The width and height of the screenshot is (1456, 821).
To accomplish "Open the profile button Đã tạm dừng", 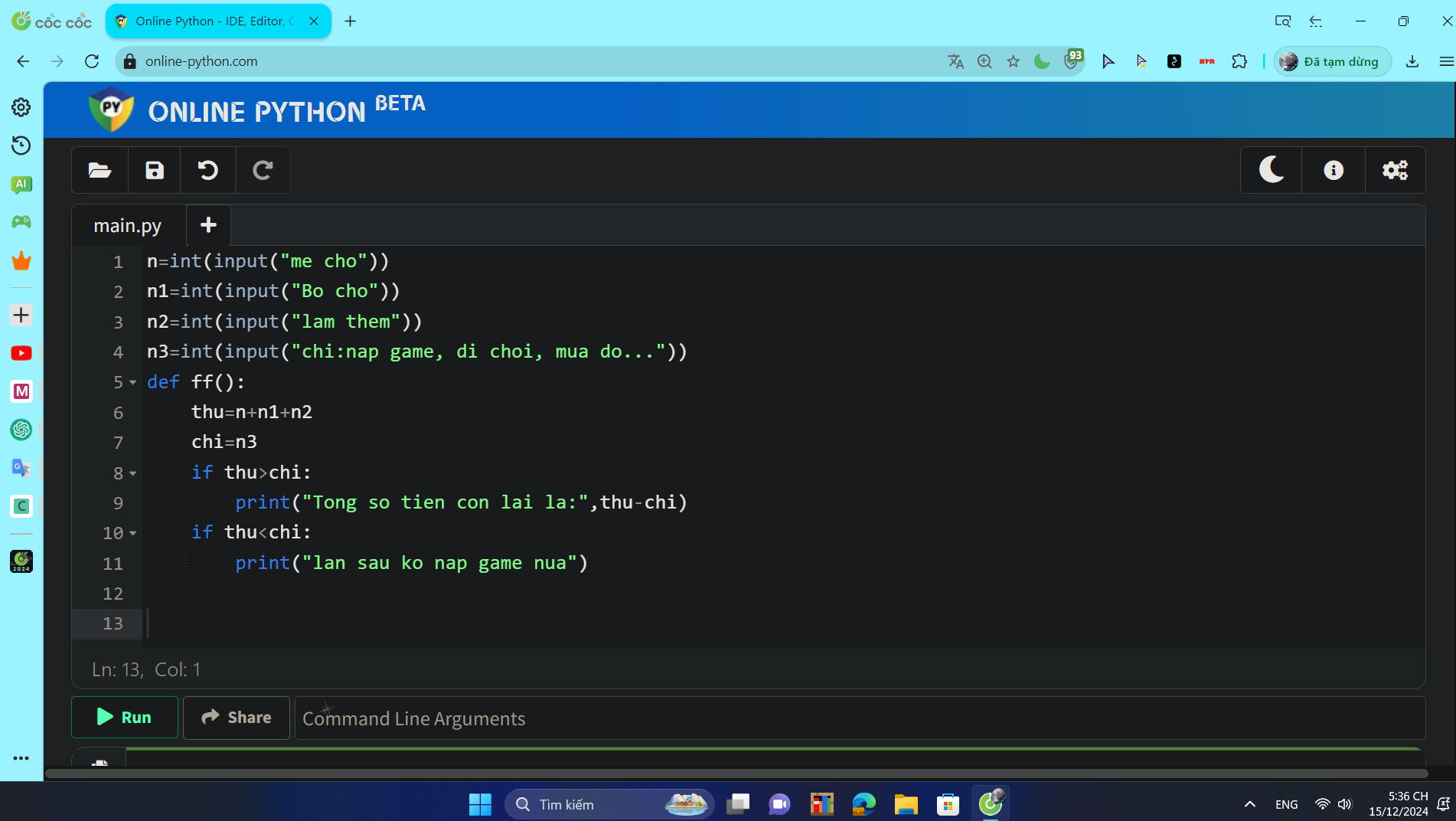I will point(1333,61).
